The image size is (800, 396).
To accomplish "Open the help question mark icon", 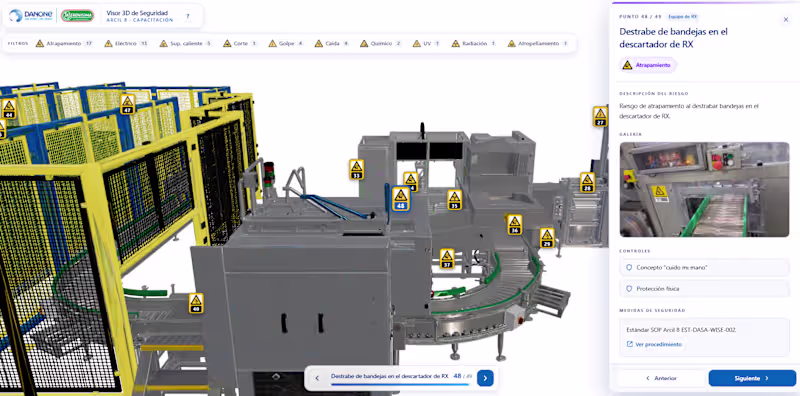I will pos(187,16).
